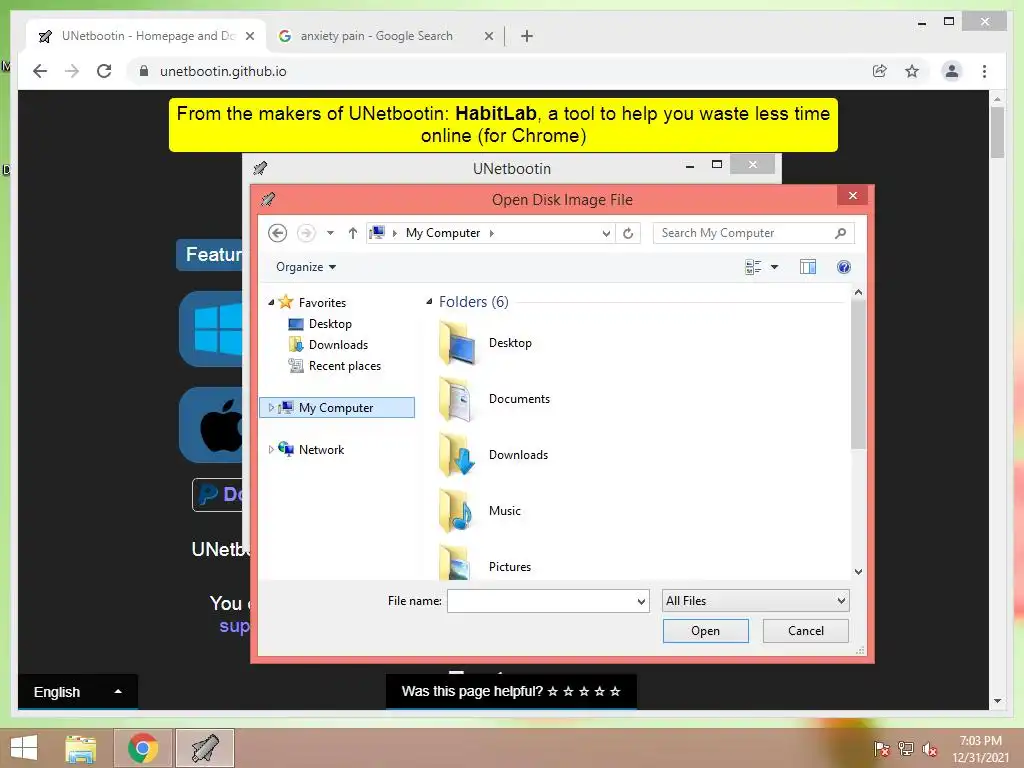Go up one folder level
This screenshot has height=768, width=1024.
tap(353, 233)
